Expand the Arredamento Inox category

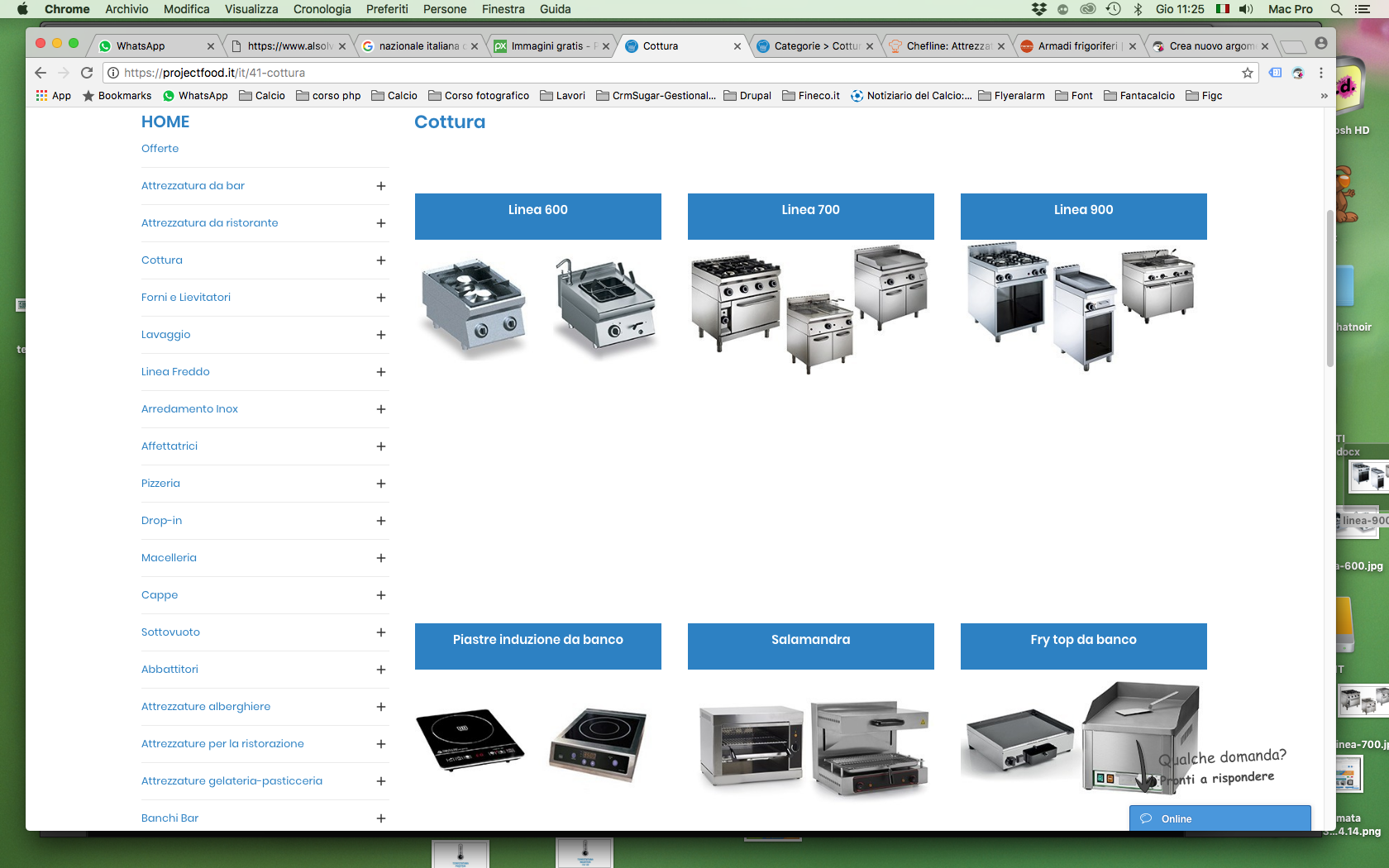point(381,409)
